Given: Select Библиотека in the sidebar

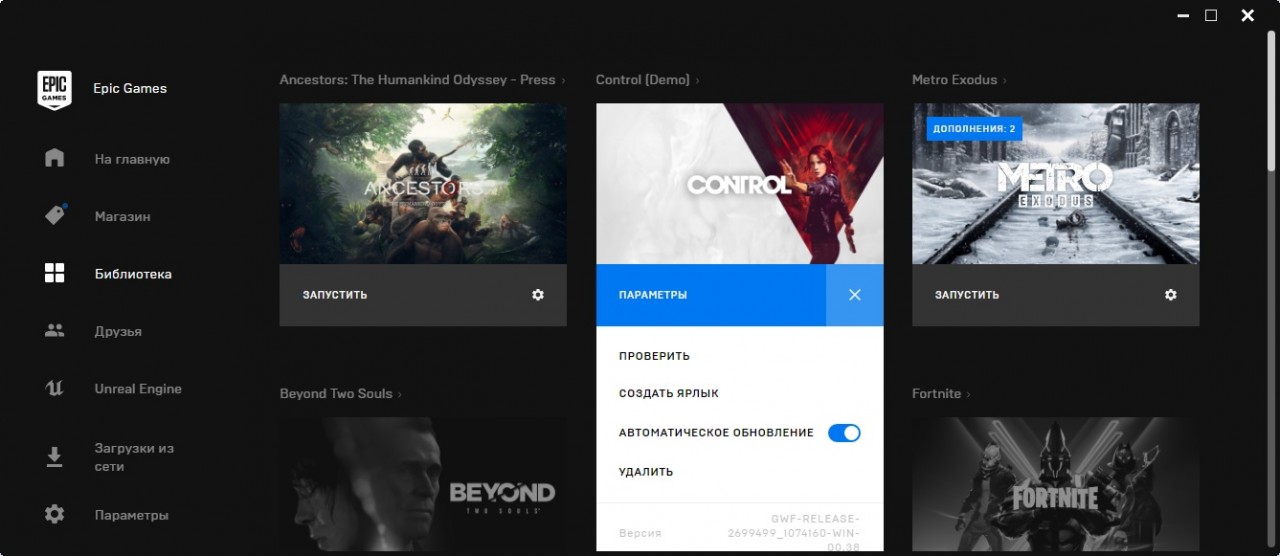Looking at the screenshot, I should pos(133,274).
